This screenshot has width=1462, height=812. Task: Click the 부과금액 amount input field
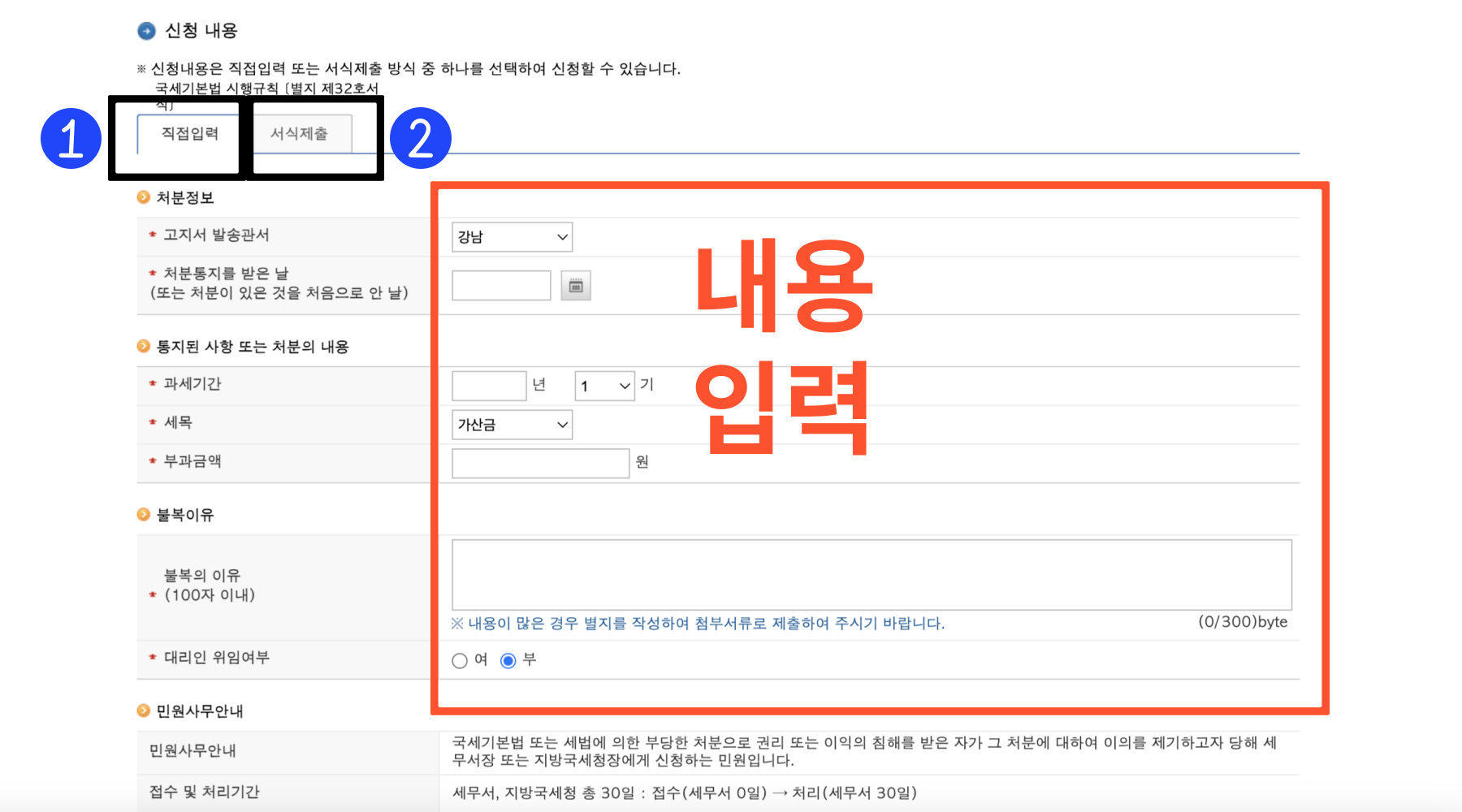click(540, 462)
